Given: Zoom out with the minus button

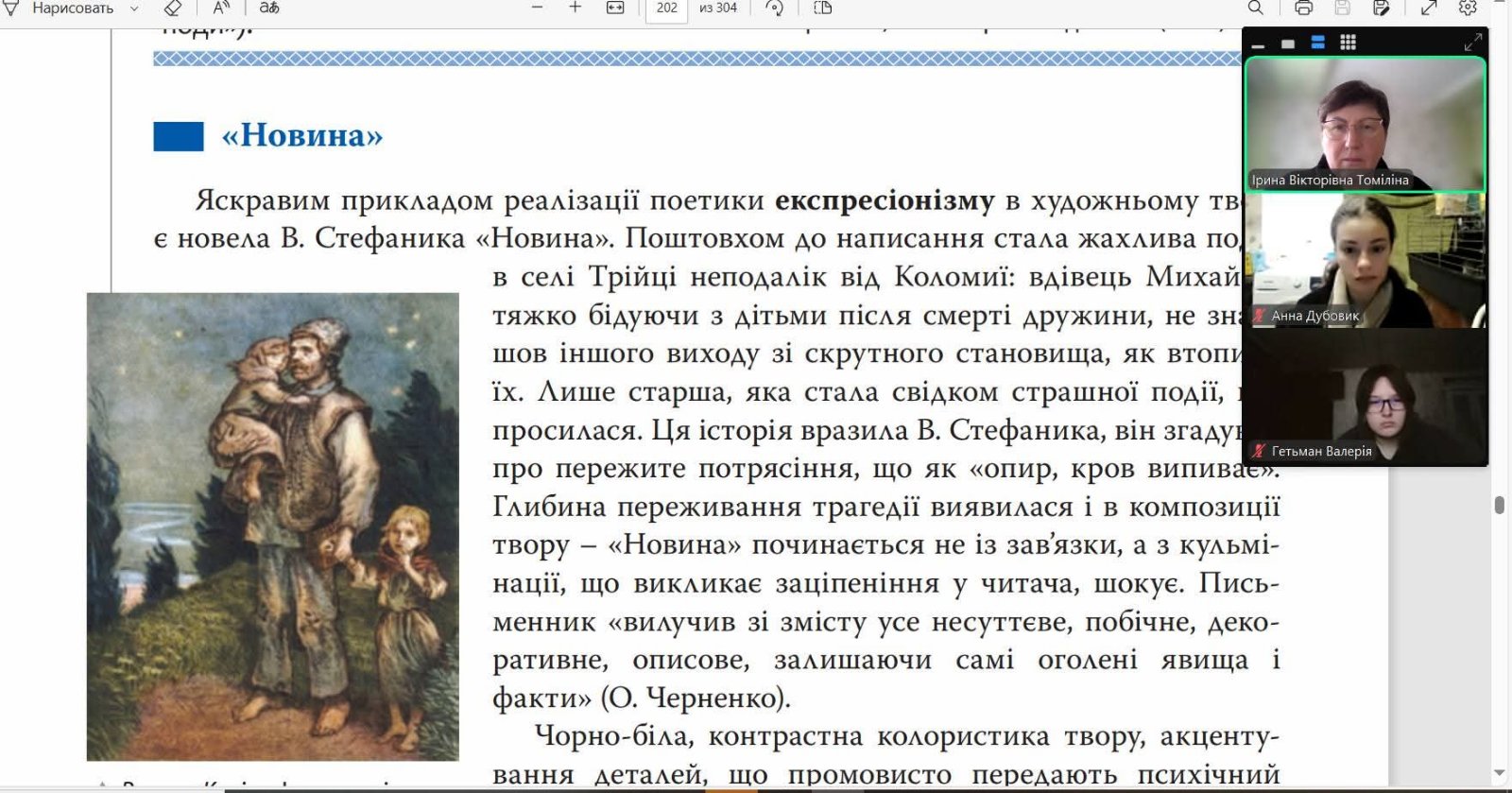Looking at the screenshot, I should pos(537,9).
